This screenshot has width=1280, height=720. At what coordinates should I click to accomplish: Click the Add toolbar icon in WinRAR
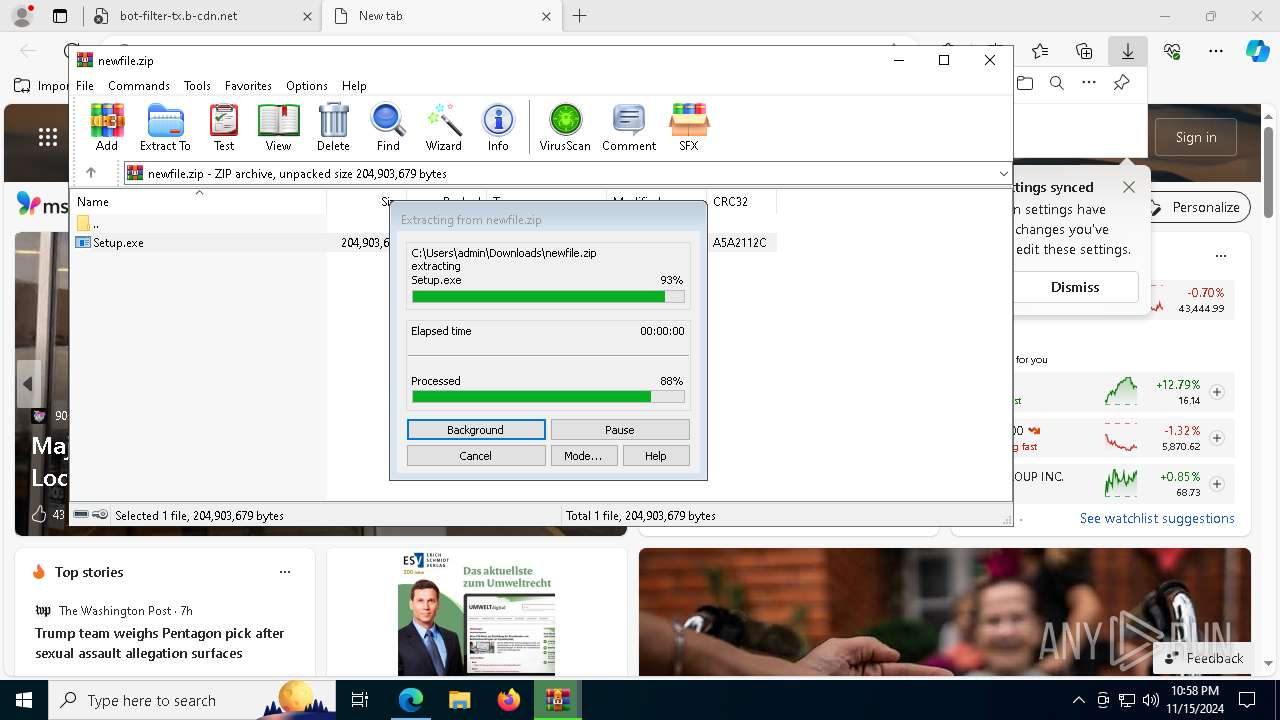pyautogui.click(x=107, y=127)
